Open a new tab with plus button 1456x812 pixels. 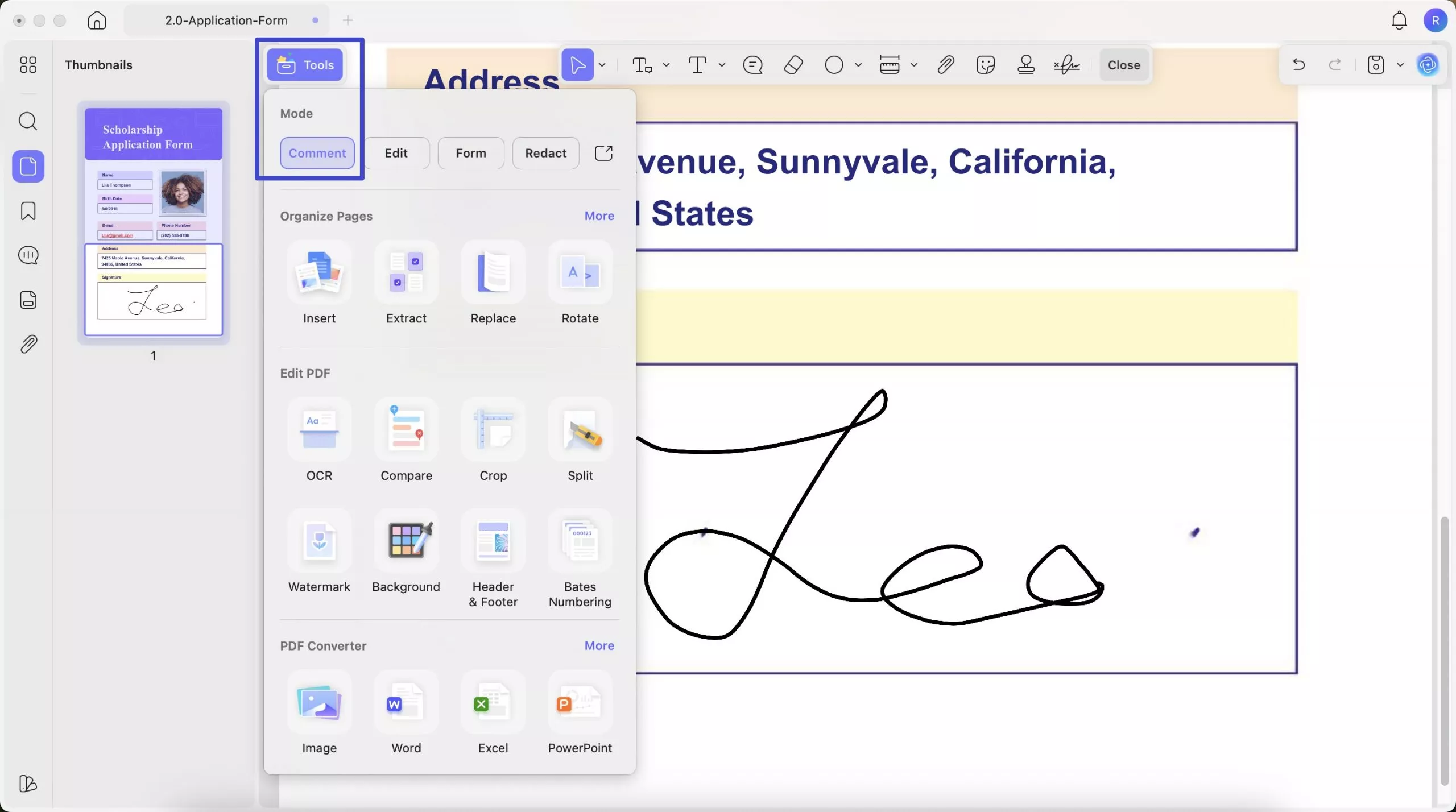click(348, 20)
